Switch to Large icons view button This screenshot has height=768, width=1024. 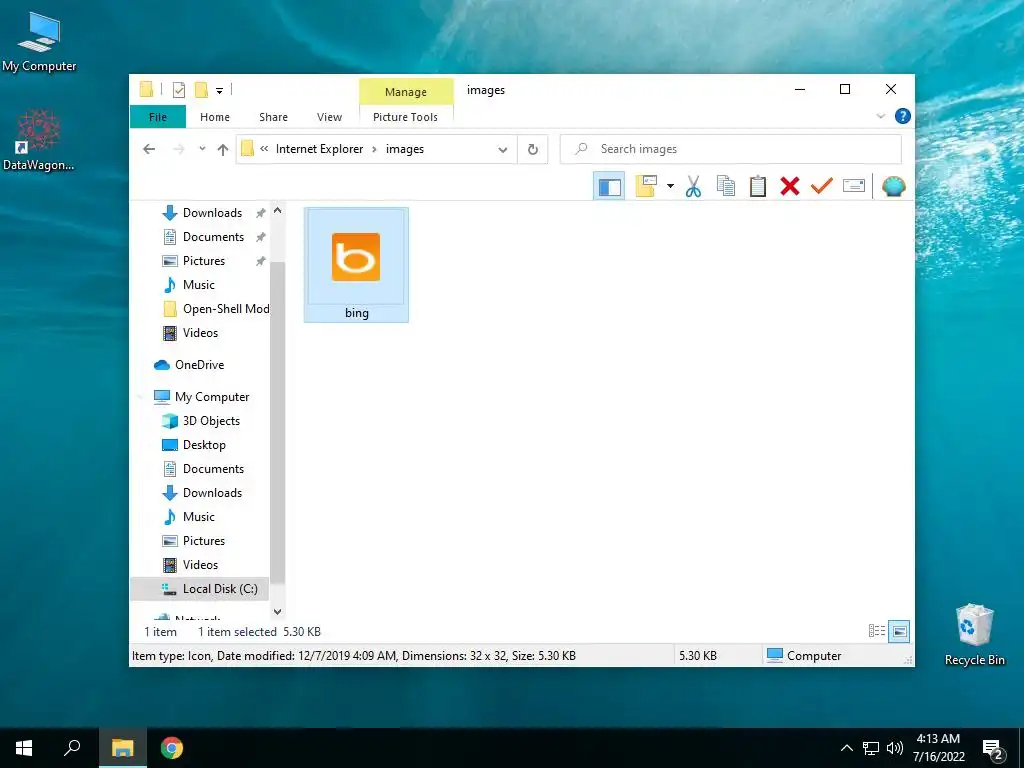899,631
